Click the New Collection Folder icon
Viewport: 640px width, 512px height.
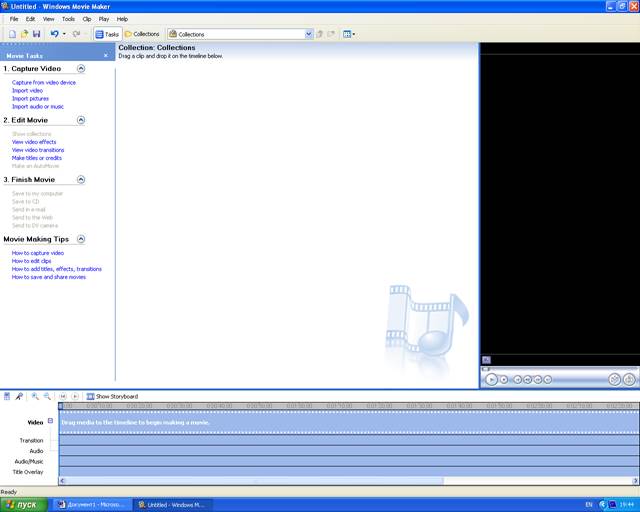(331, 34)
